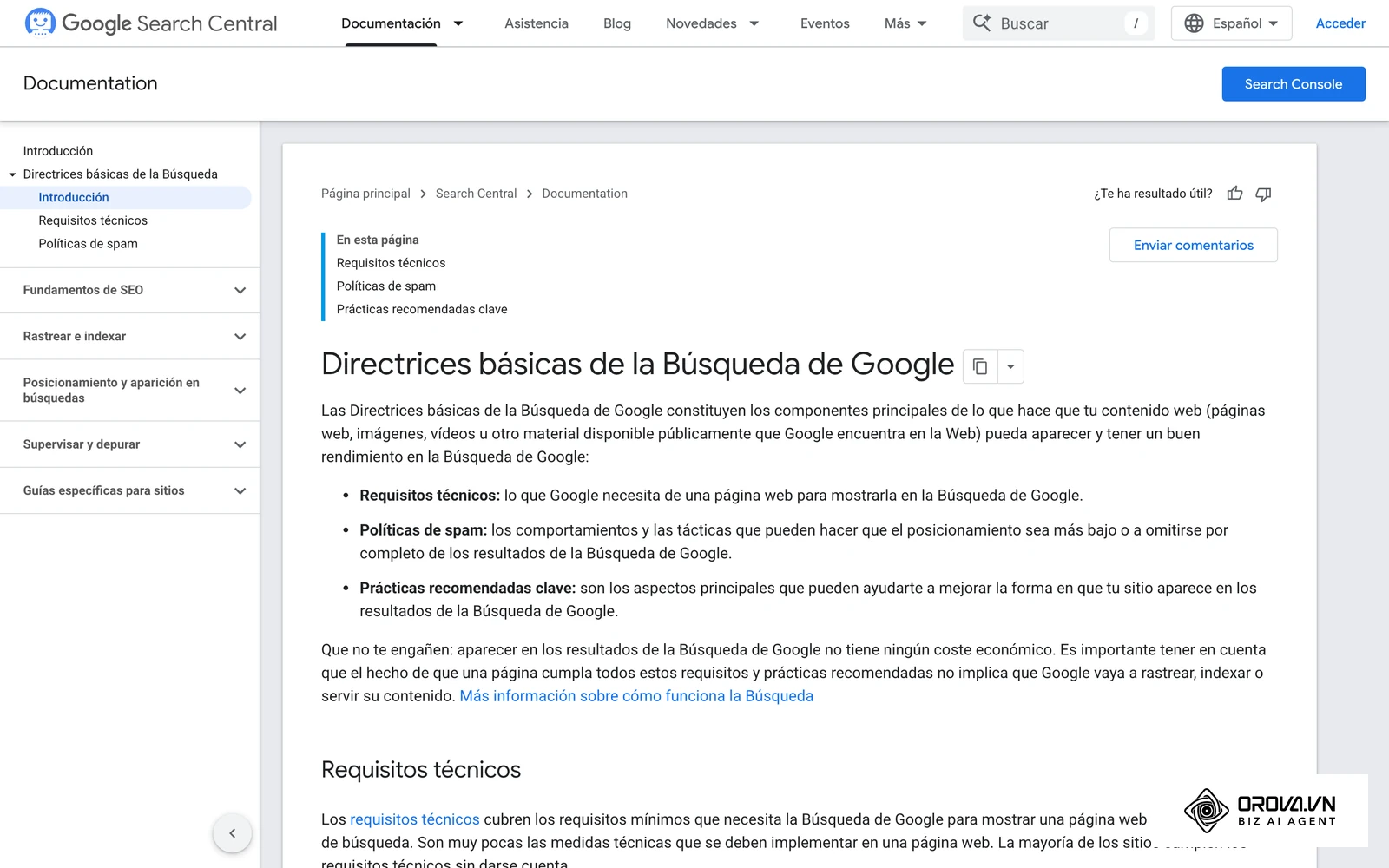1389x868 pixels.
Task: Expand the Fundamentos de SEO section
Action: [130, 290]
